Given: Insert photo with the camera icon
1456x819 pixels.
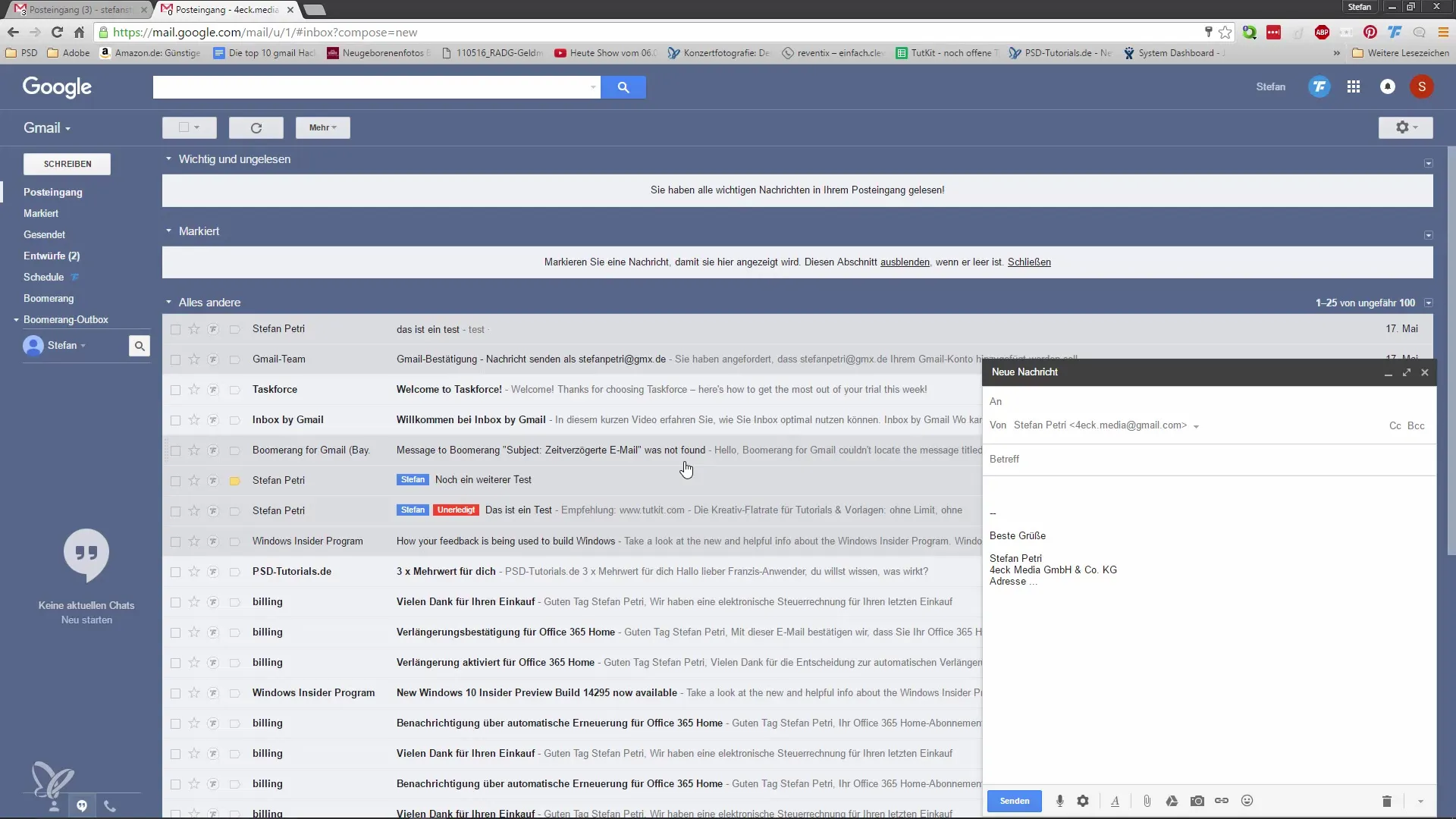Looking at the screenshot, I should pos(1197,801).
